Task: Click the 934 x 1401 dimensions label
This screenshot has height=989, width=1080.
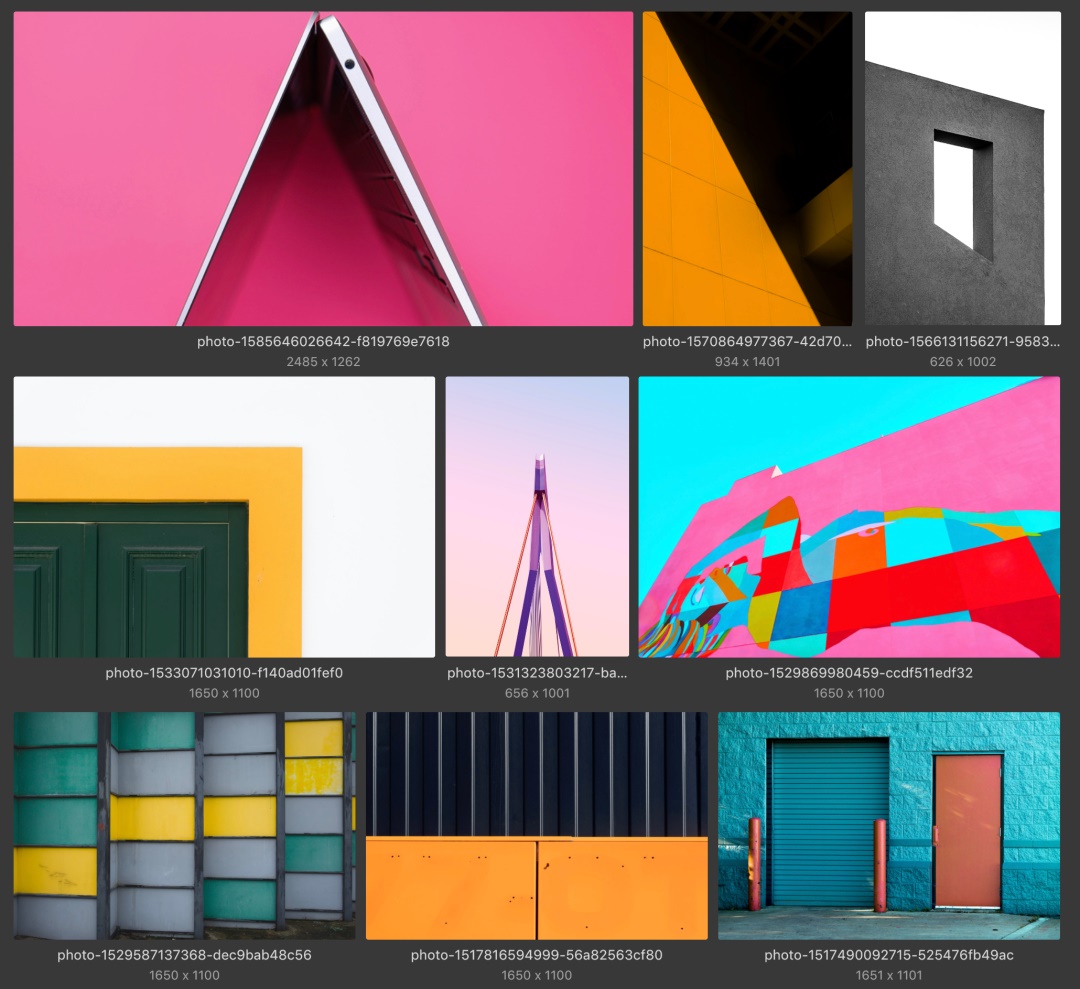Action: tap(747, 362)
